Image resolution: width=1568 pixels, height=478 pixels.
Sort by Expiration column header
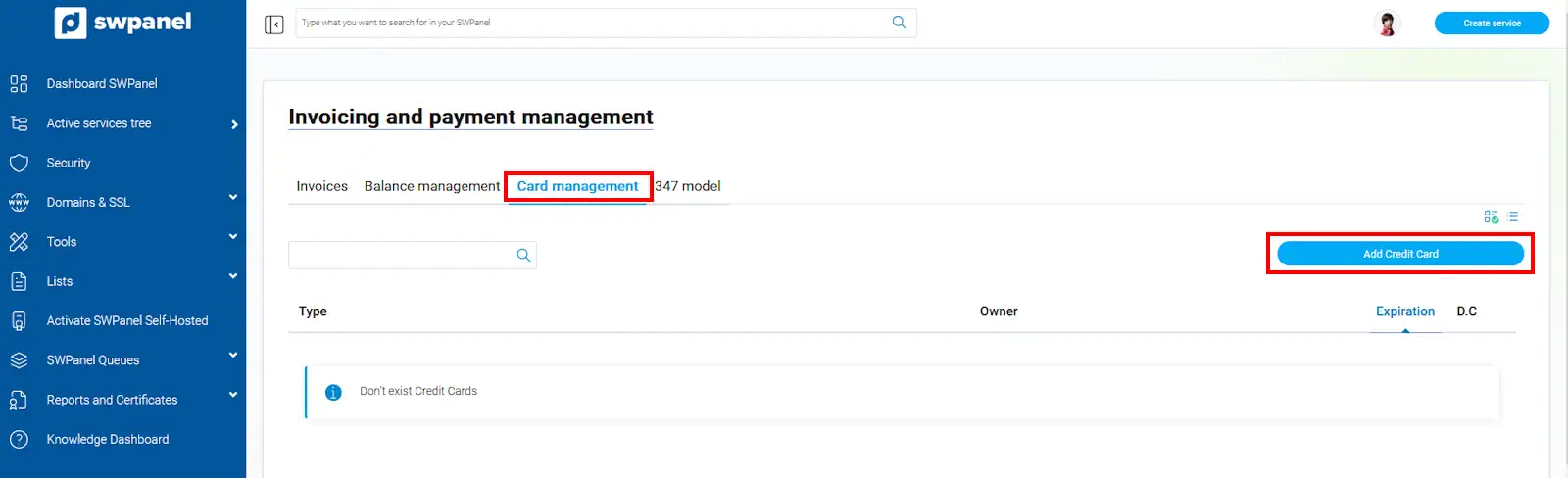(1405, 311)
